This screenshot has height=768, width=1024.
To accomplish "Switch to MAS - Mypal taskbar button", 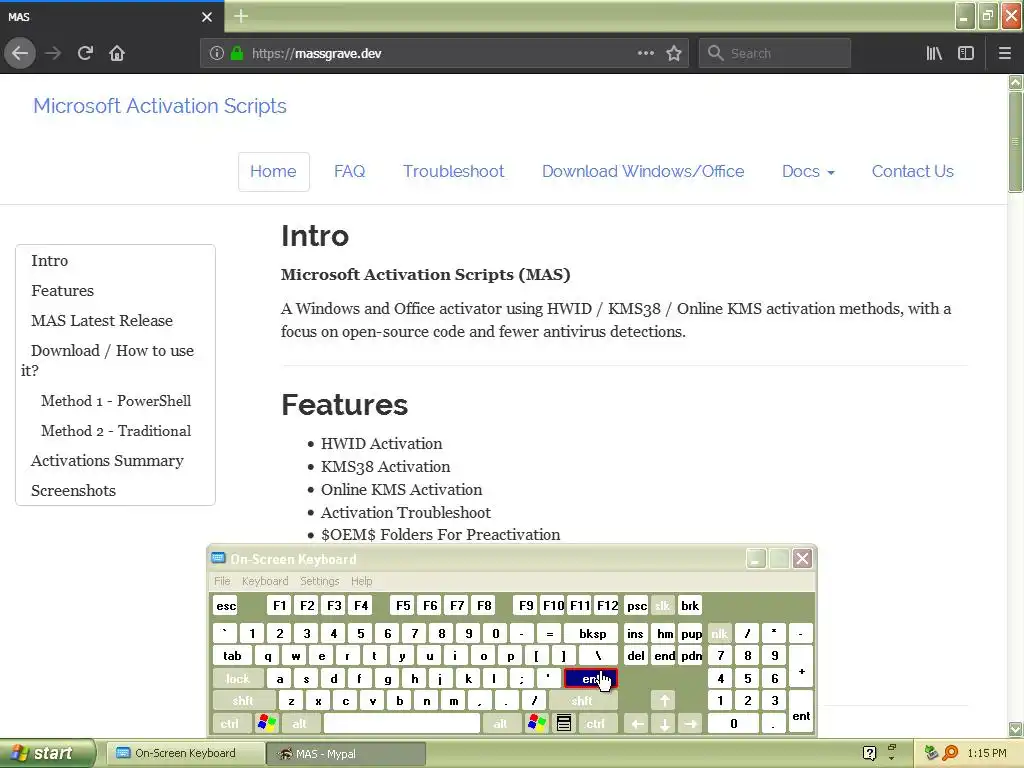I will tap(346, 754).
